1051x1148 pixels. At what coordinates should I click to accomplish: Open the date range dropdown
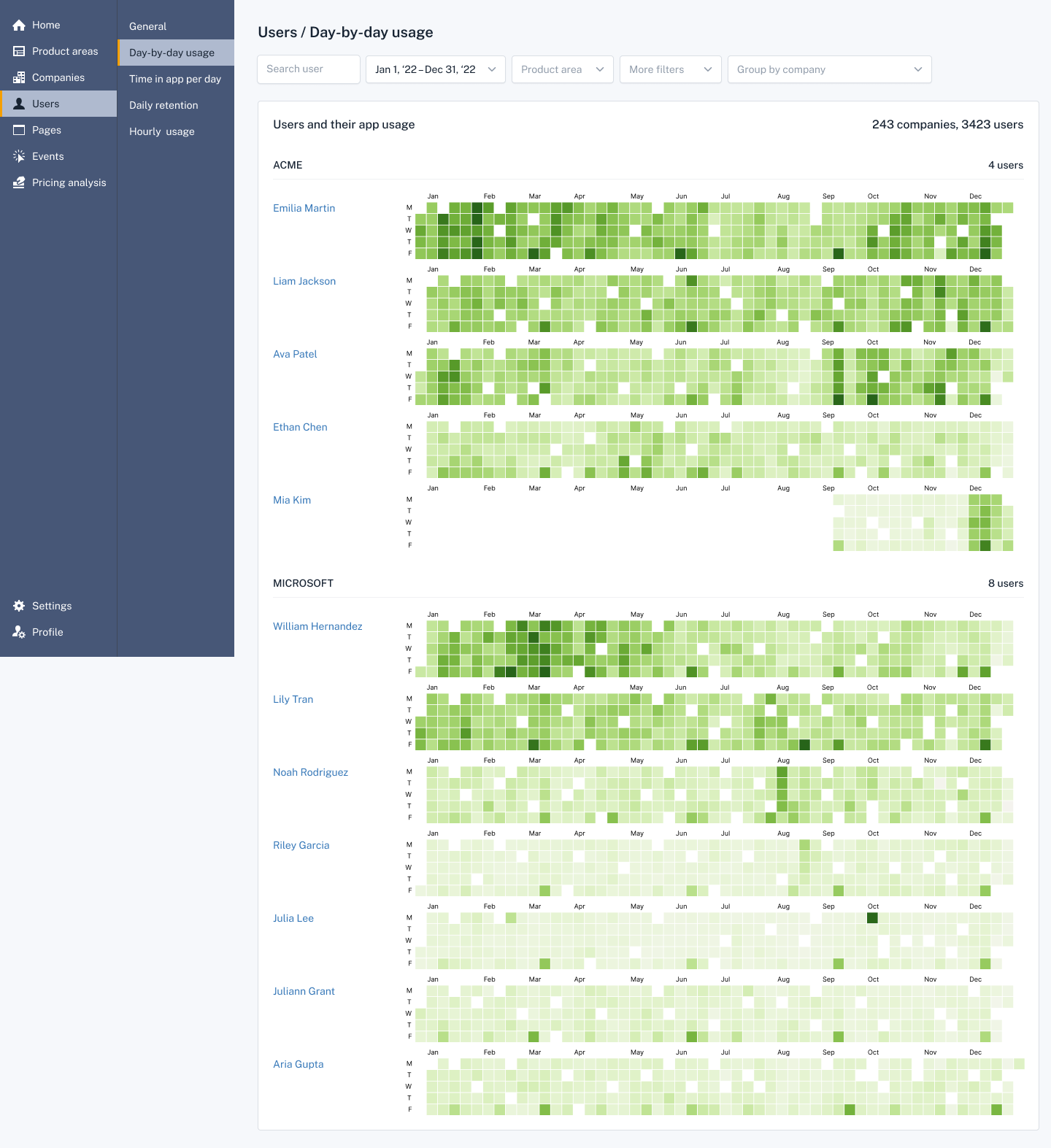[x=435, y=70]
